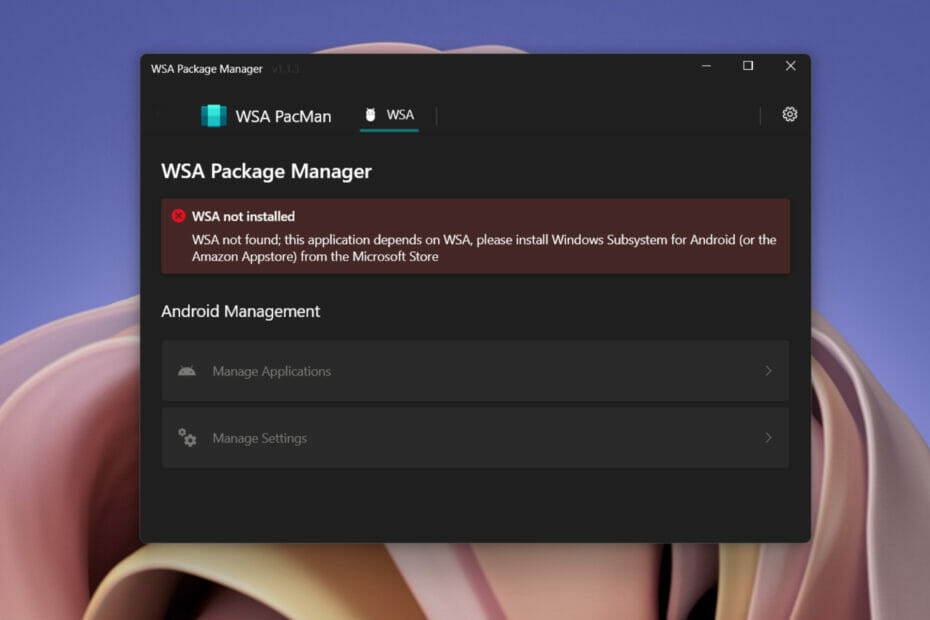The width and height of the screenshot is (930, 620).
Task: Click the WSA PacMan teal logo icon
Action: [x=214, y=116]
